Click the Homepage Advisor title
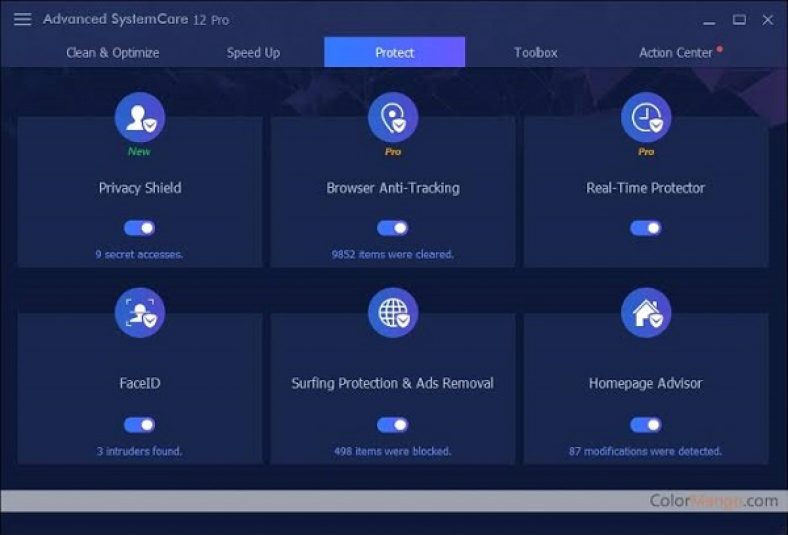 [x=646, y=383]
